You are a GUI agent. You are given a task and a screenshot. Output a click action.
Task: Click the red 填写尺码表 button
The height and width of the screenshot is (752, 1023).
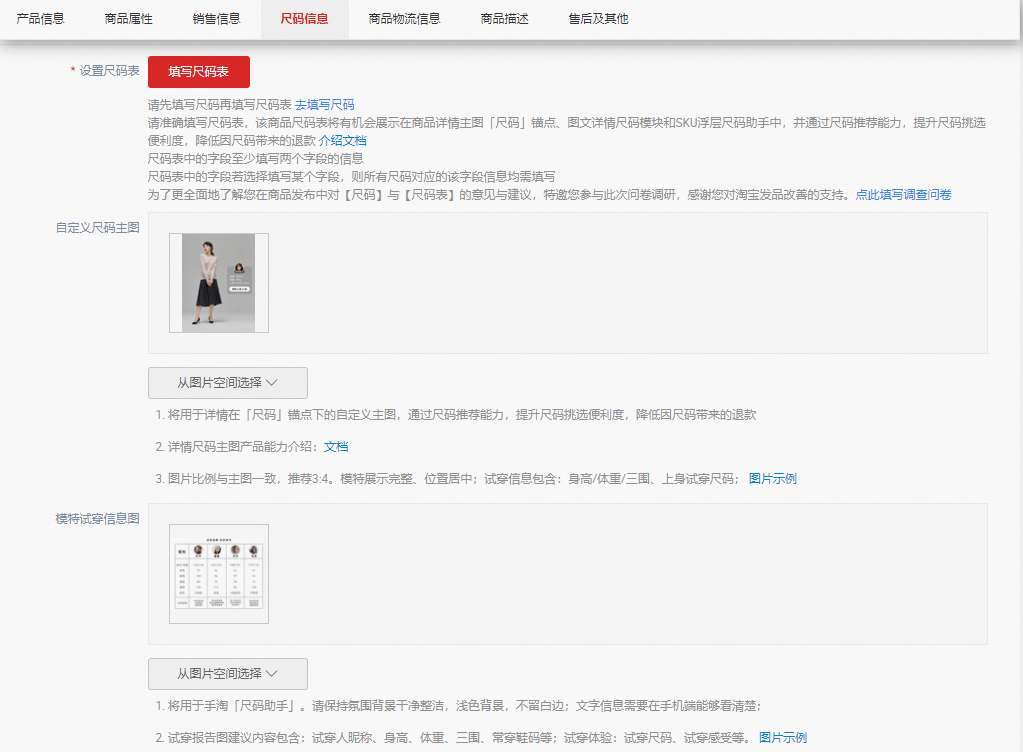click(199, 72)
